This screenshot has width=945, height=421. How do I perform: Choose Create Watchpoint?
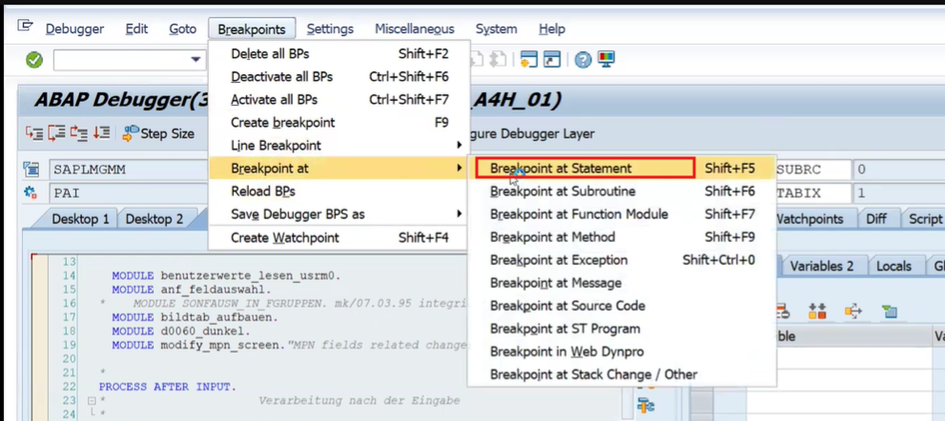(339, 237)
